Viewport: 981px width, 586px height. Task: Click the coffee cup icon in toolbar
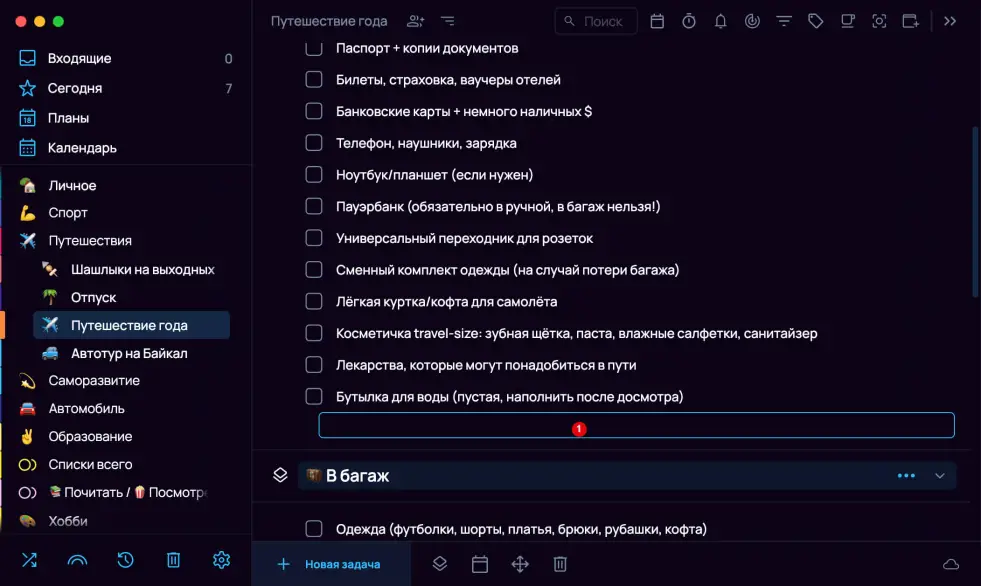pyautogui.click(x=847, y=21)
